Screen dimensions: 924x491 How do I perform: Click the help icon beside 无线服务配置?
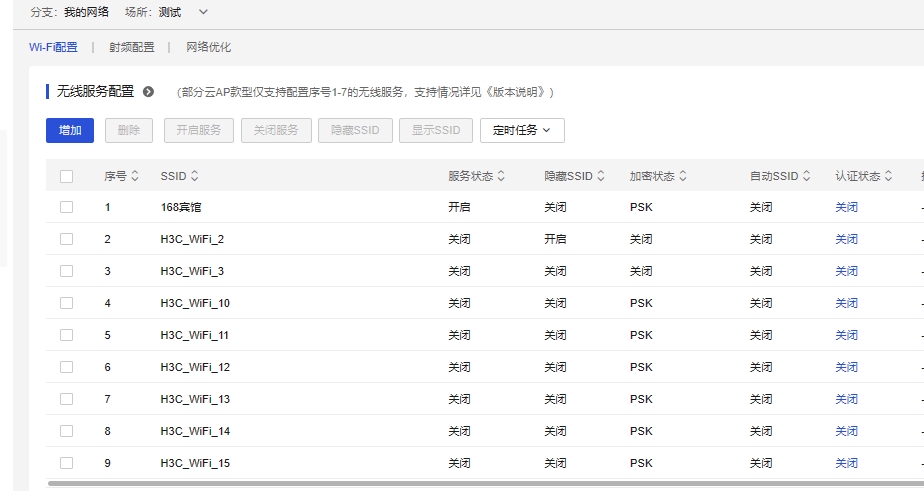click(x=149, y=92)
